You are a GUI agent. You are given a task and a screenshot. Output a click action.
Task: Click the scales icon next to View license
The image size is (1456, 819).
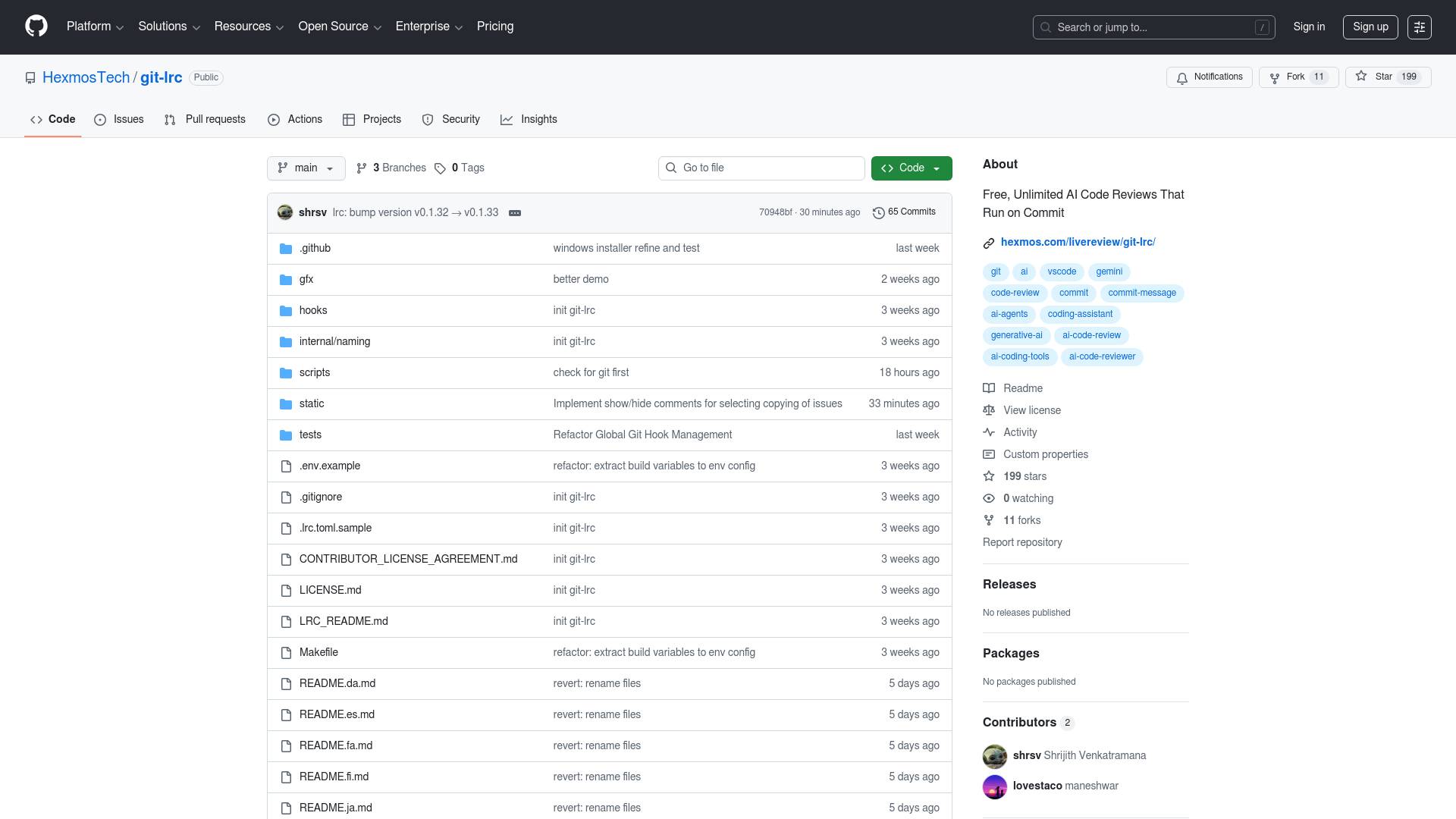pyautogui.click(x=989, y=410)
